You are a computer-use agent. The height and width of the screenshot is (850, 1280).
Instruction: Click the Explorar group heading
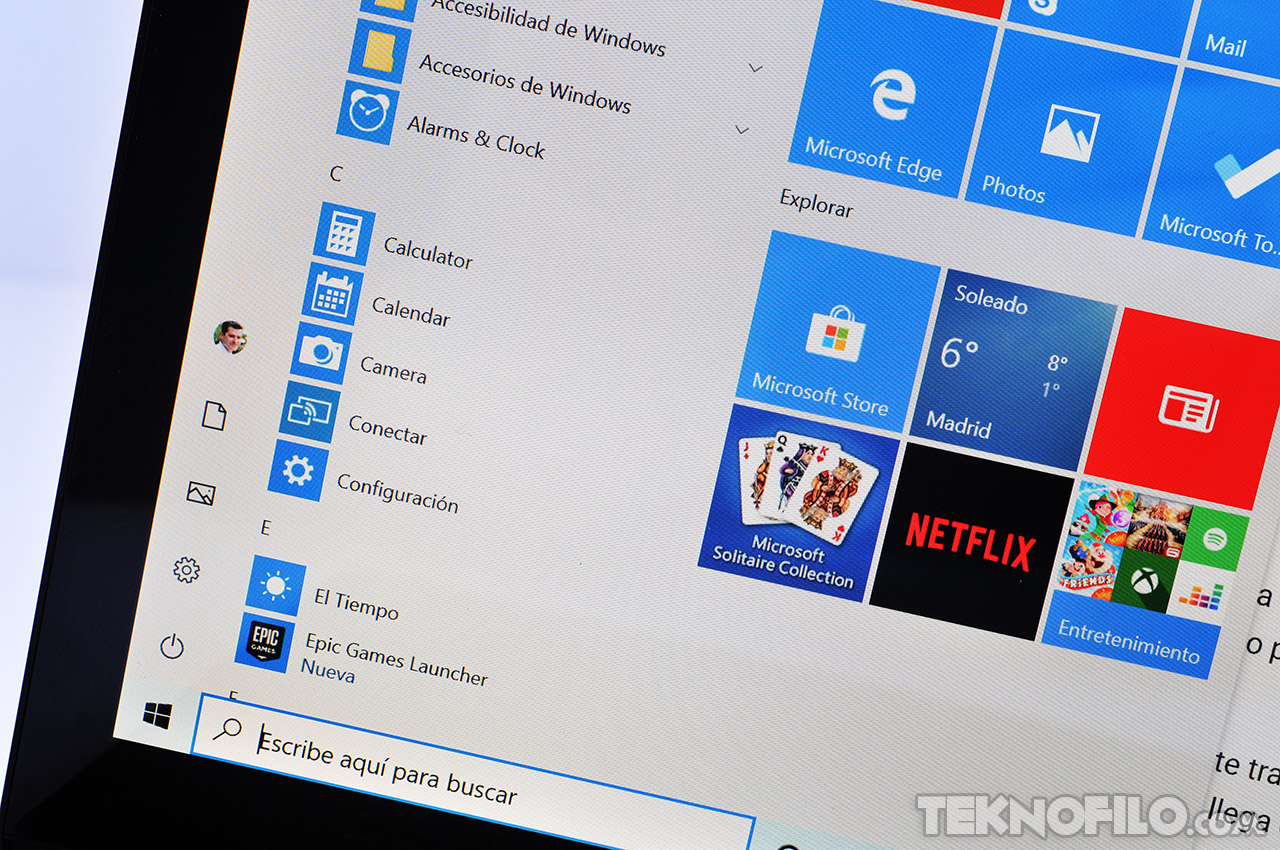tap(817, 202)
